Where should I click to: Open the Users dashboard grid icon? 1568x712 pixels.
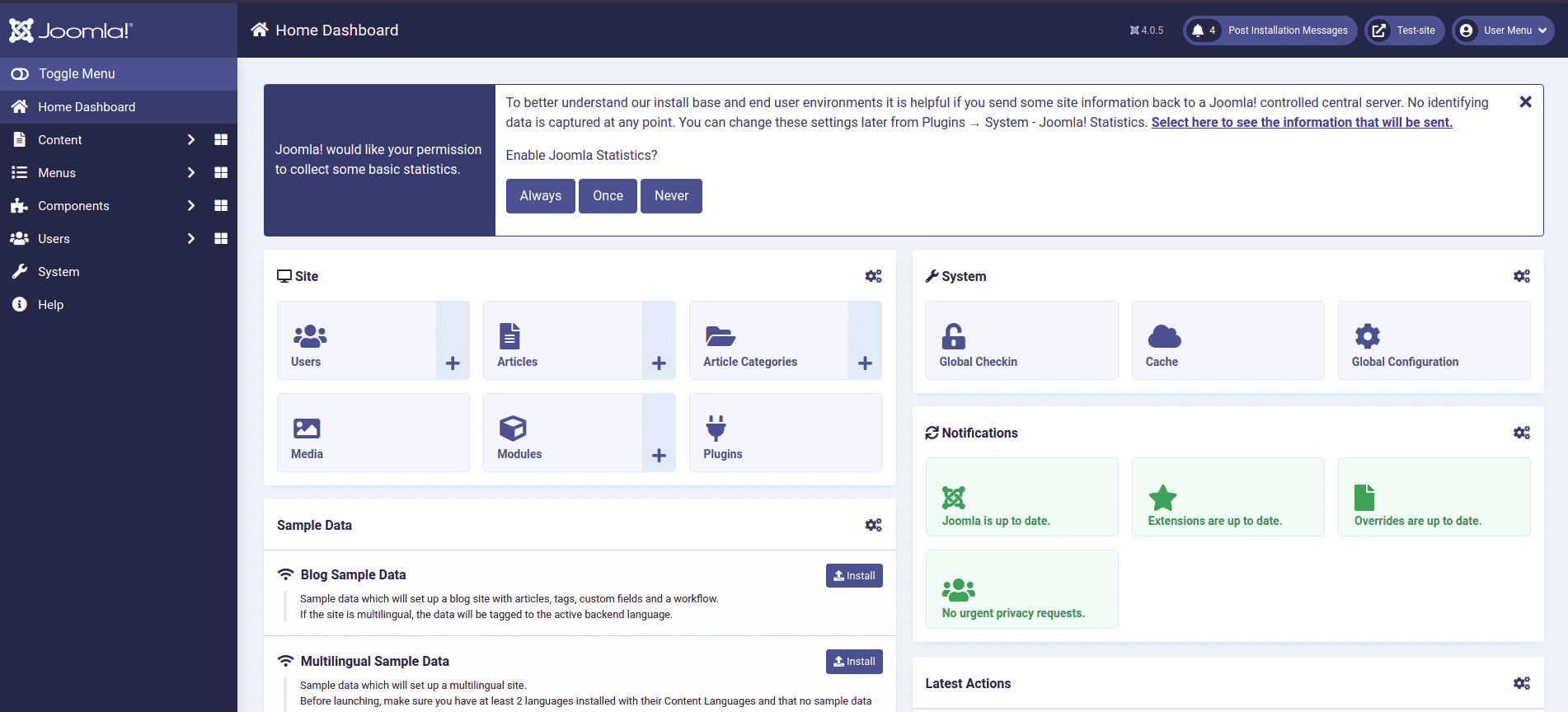tap(221, 239)
